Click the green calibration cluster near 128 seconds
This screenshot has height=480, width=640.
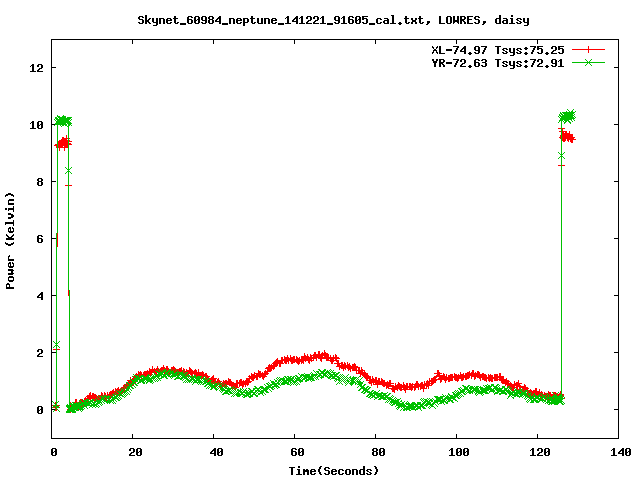coord(568,116)
